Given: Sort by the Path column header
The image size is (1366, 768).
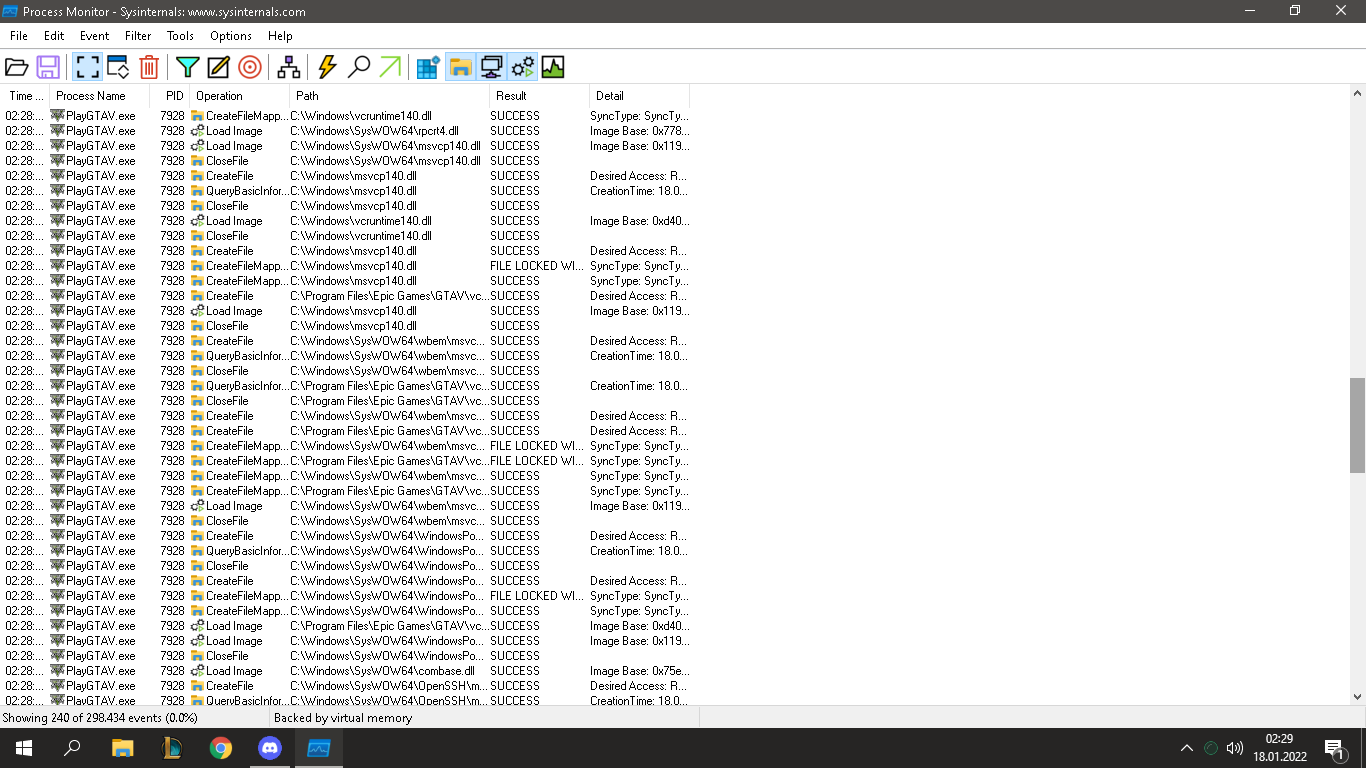Looking at the screenshot, I should click(x=390, y=96).
